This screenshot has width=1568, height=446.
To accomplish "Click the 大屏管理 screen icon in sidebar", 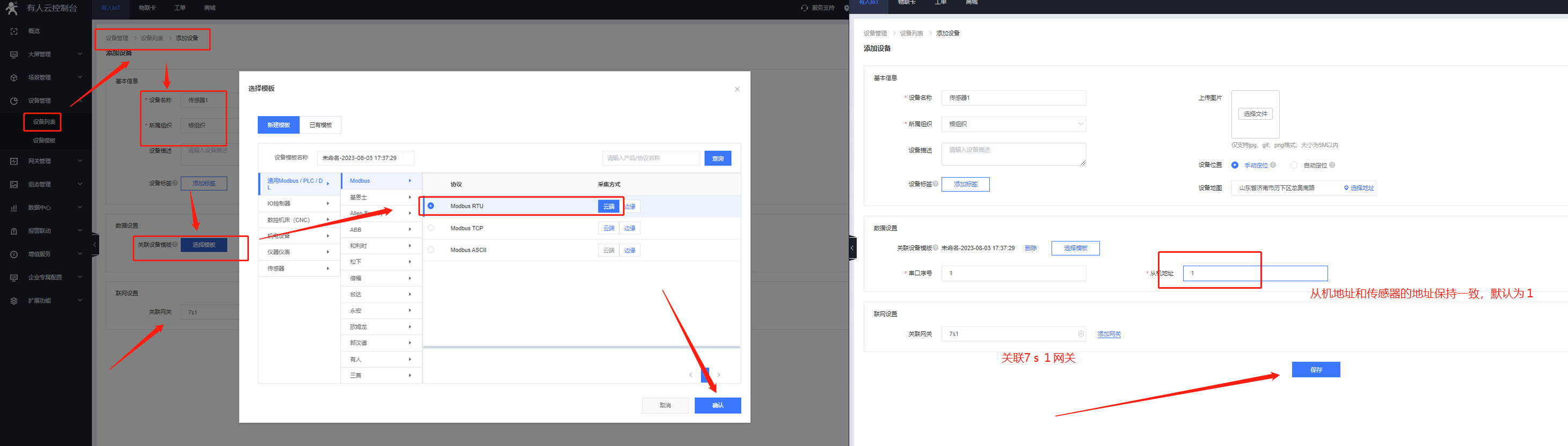I will pos(14,54).
